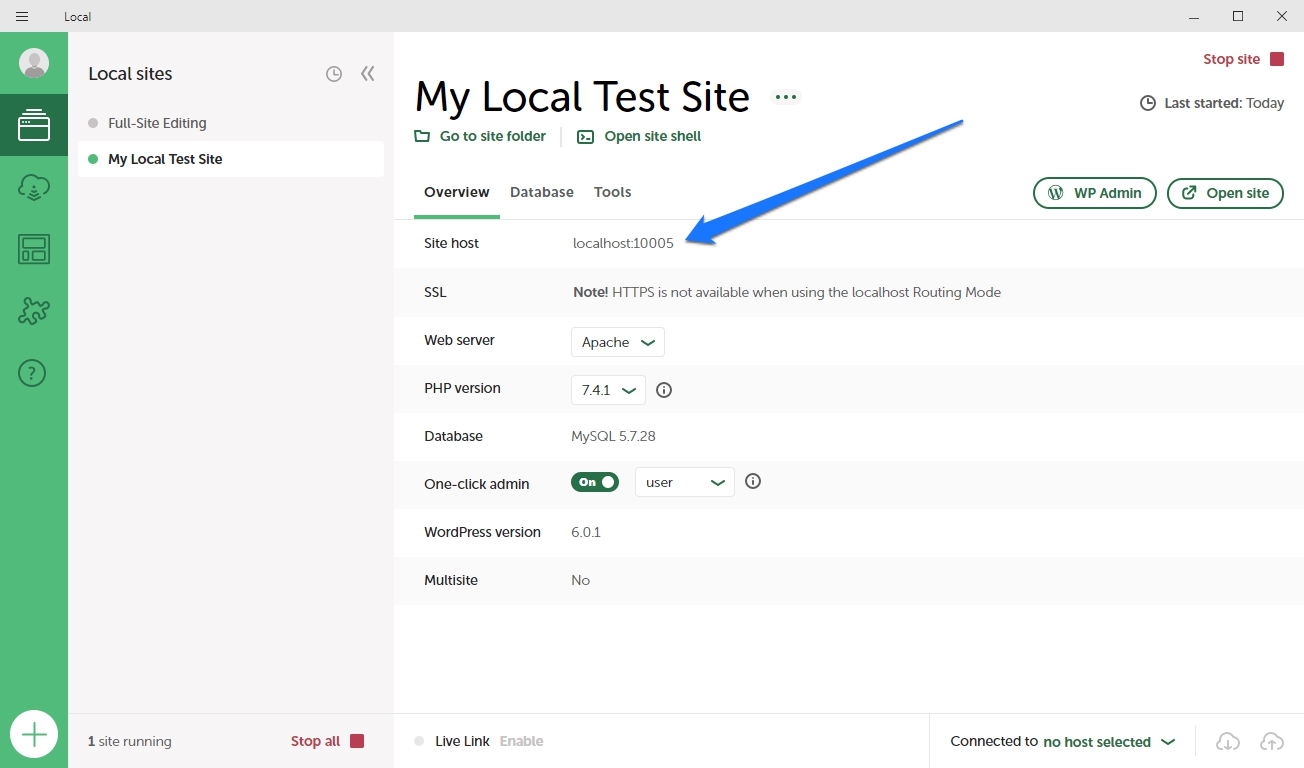This screenshot has width=1304, height=768.
Task: Select Full-Site Editing in site list
Action: (x=157, y=123)
